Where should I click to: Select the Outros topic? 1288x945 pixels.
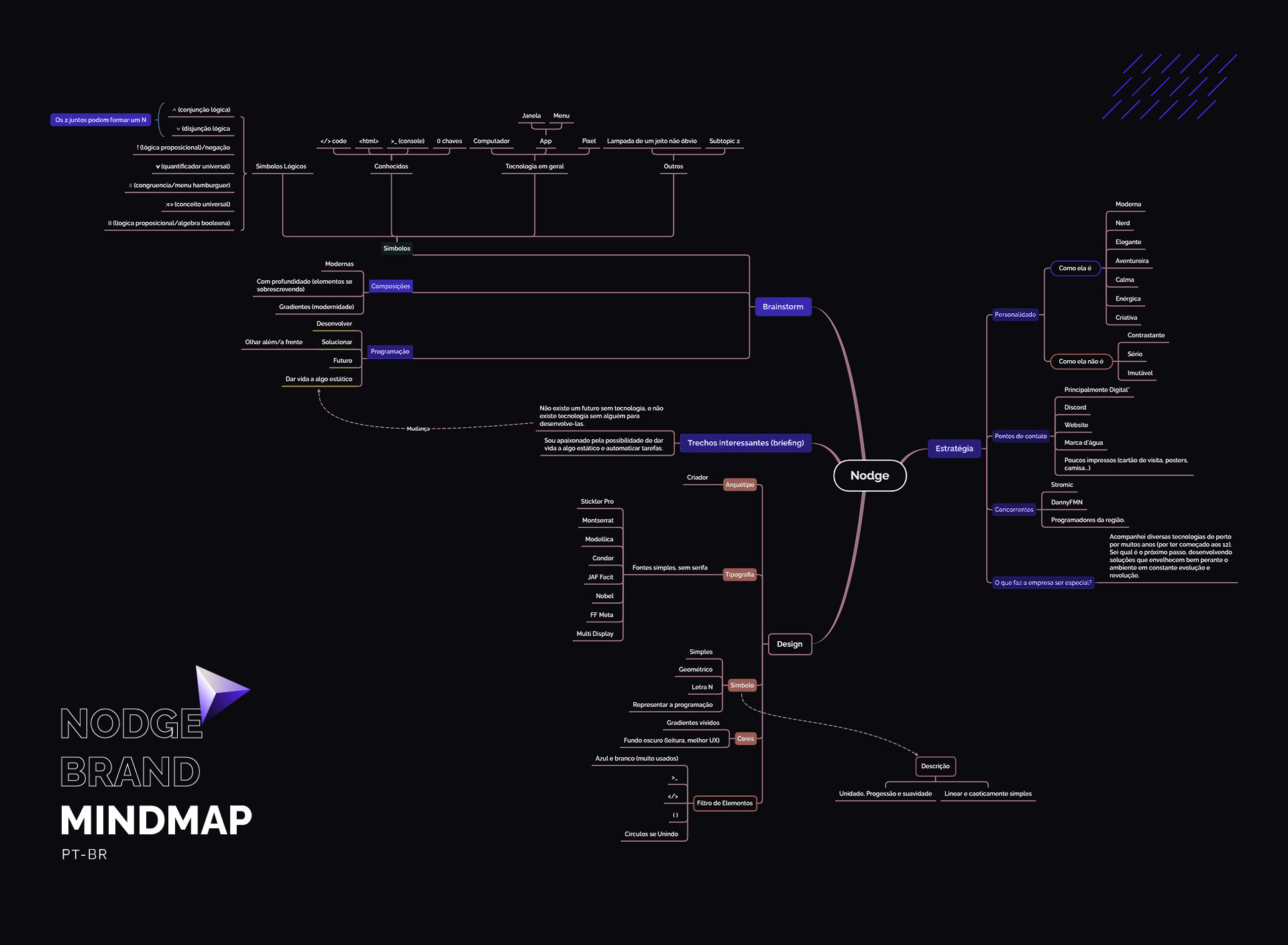coord(674,166)
